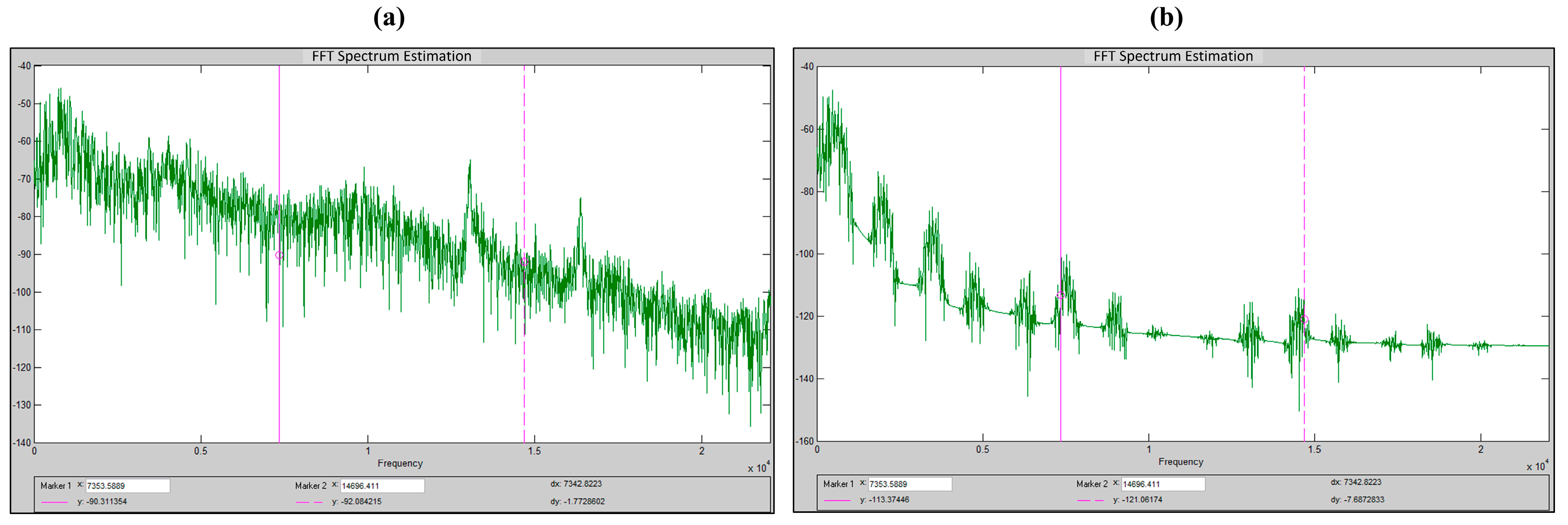
Task: Click solid magenta legend sample under Marker 1 in (a)
Action: click(x=54, y=502)
